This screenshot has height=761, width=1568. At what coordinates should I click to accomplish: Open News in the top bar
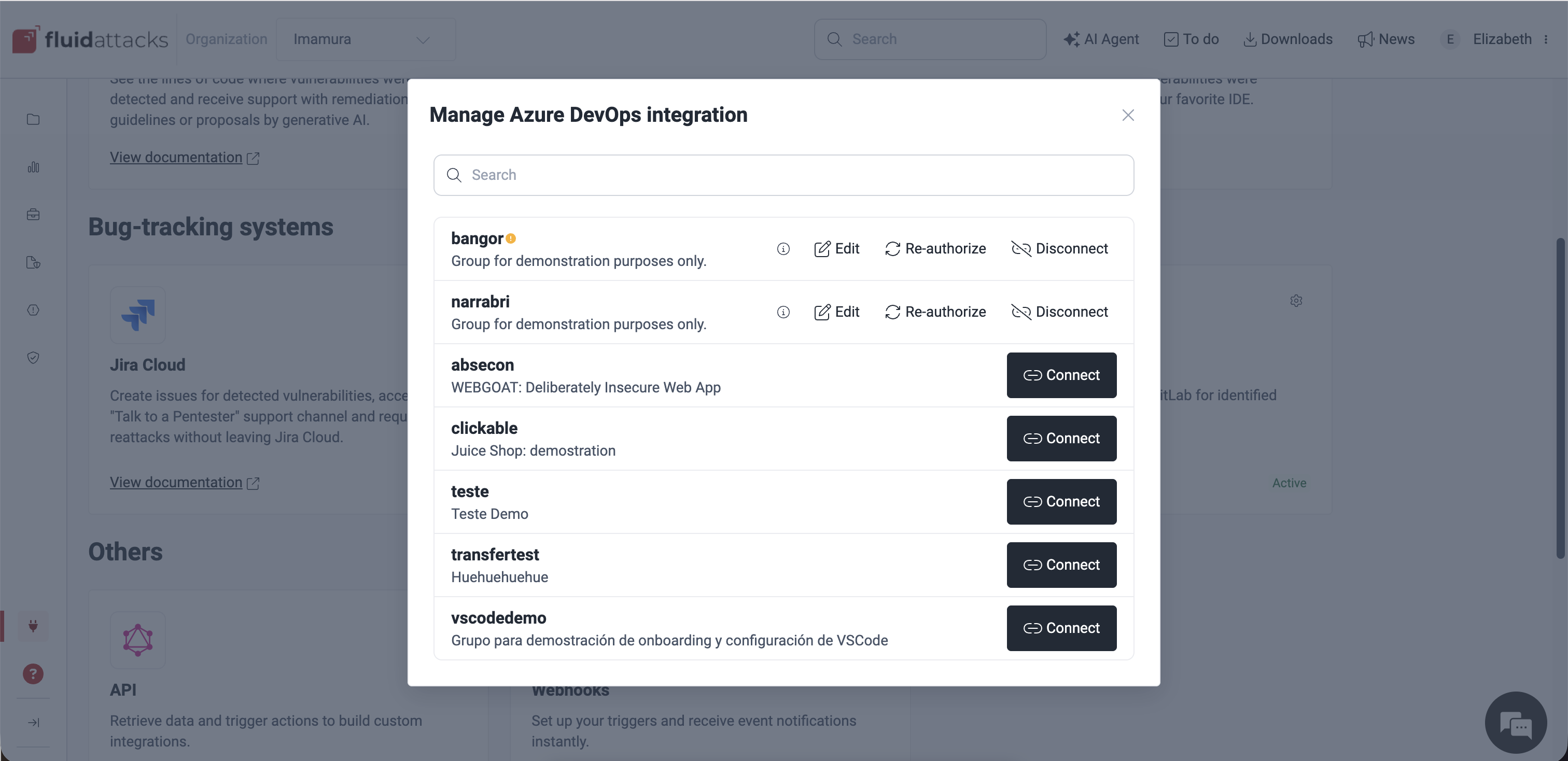[1386, 39]
